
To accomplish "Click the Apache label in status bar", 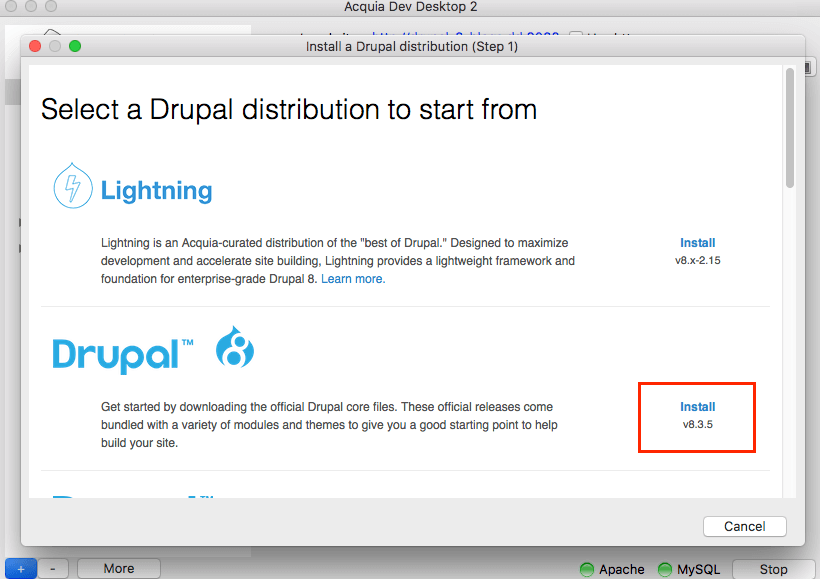I will click(x=621, y=569).
